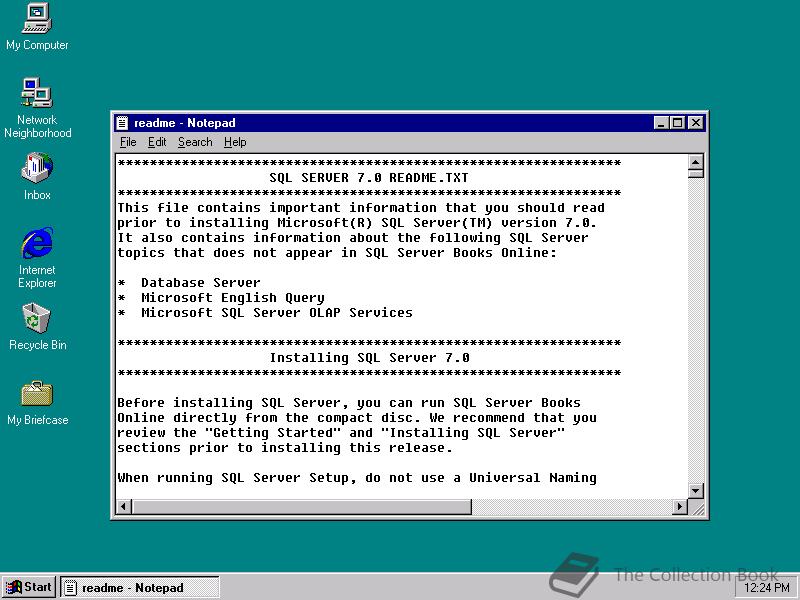800x600 pixels.
Task: Click the vertical scrollbar thumb
Action: (x=695, y=173)
